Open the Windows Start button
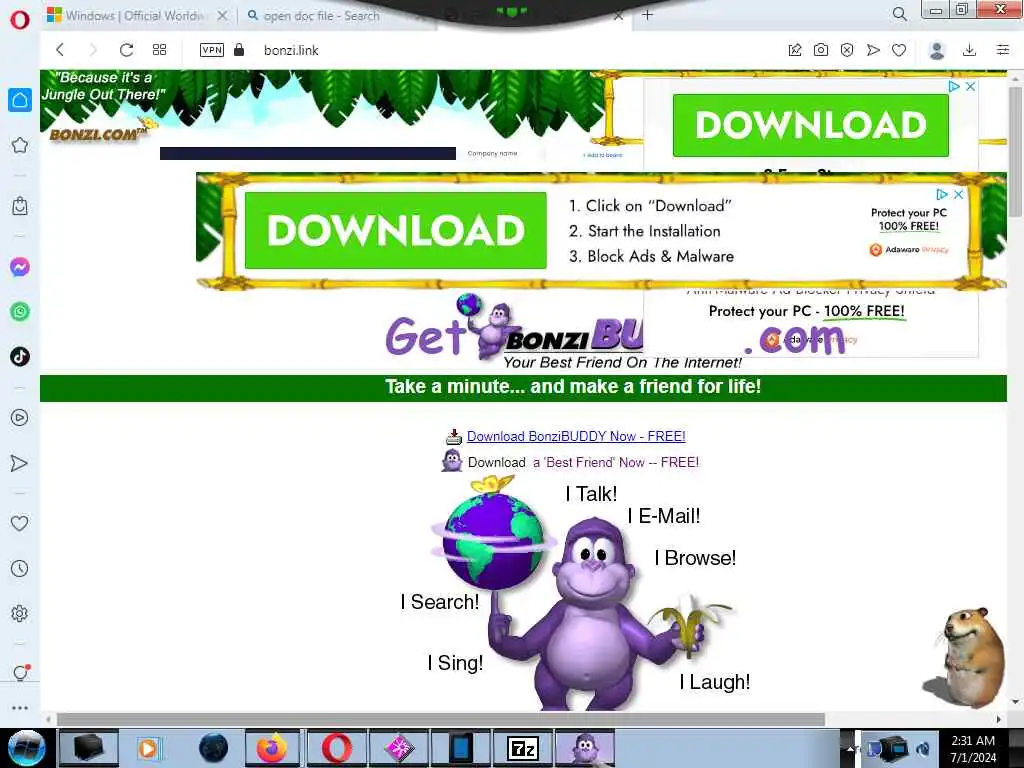 (x=26, y=748)
